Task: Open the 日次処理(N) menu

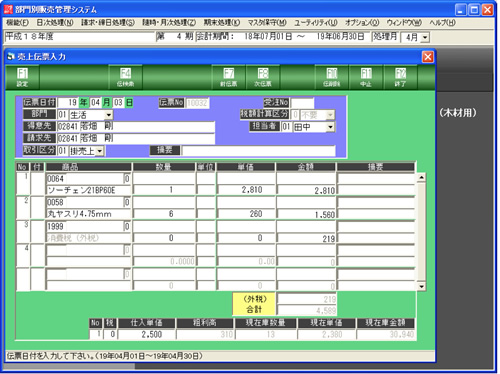Action: coord(55,23)
